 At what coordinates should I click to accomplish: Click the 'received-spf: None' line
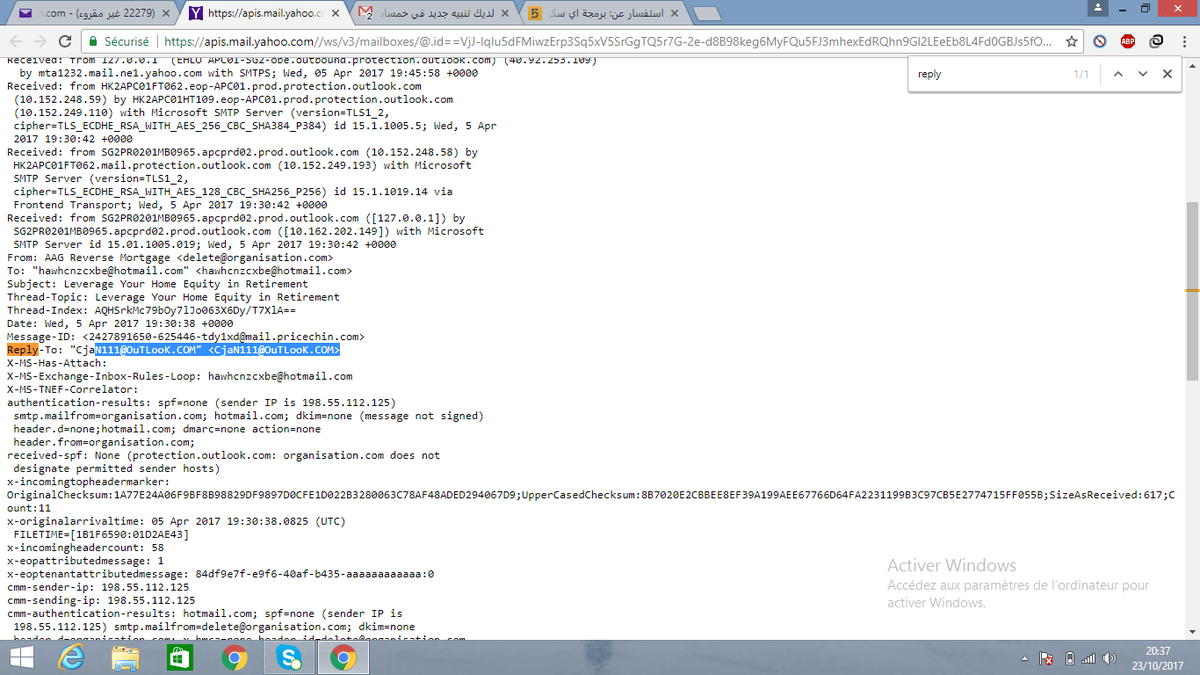click(223, 455)
